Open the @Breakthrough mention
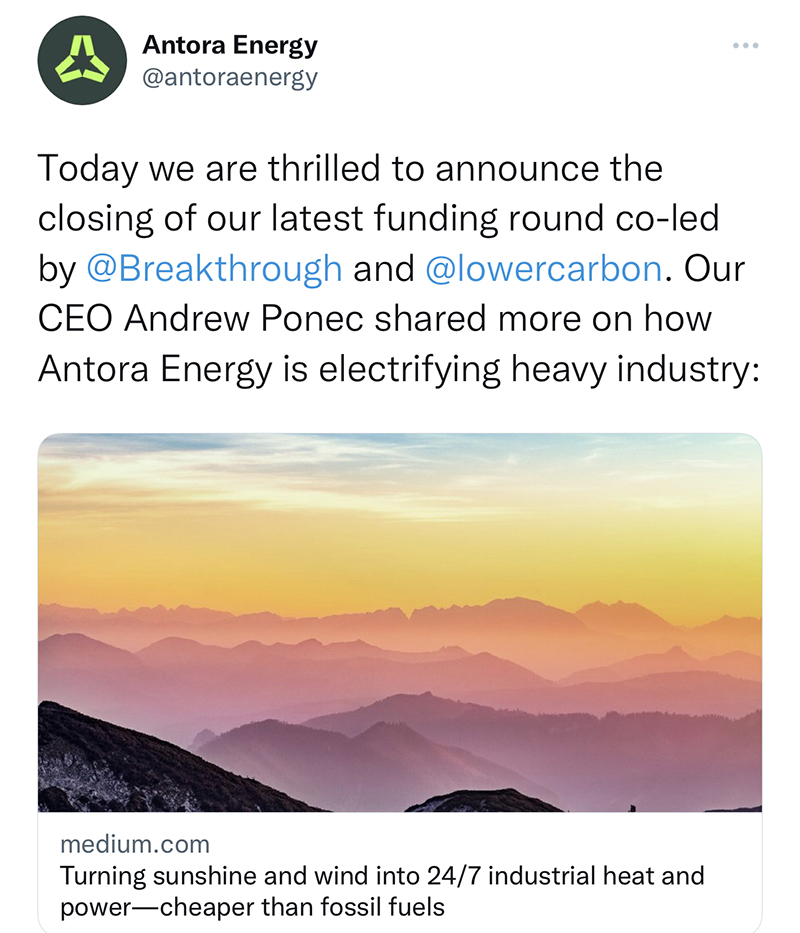Screen dimensions: 800x933 214,269
